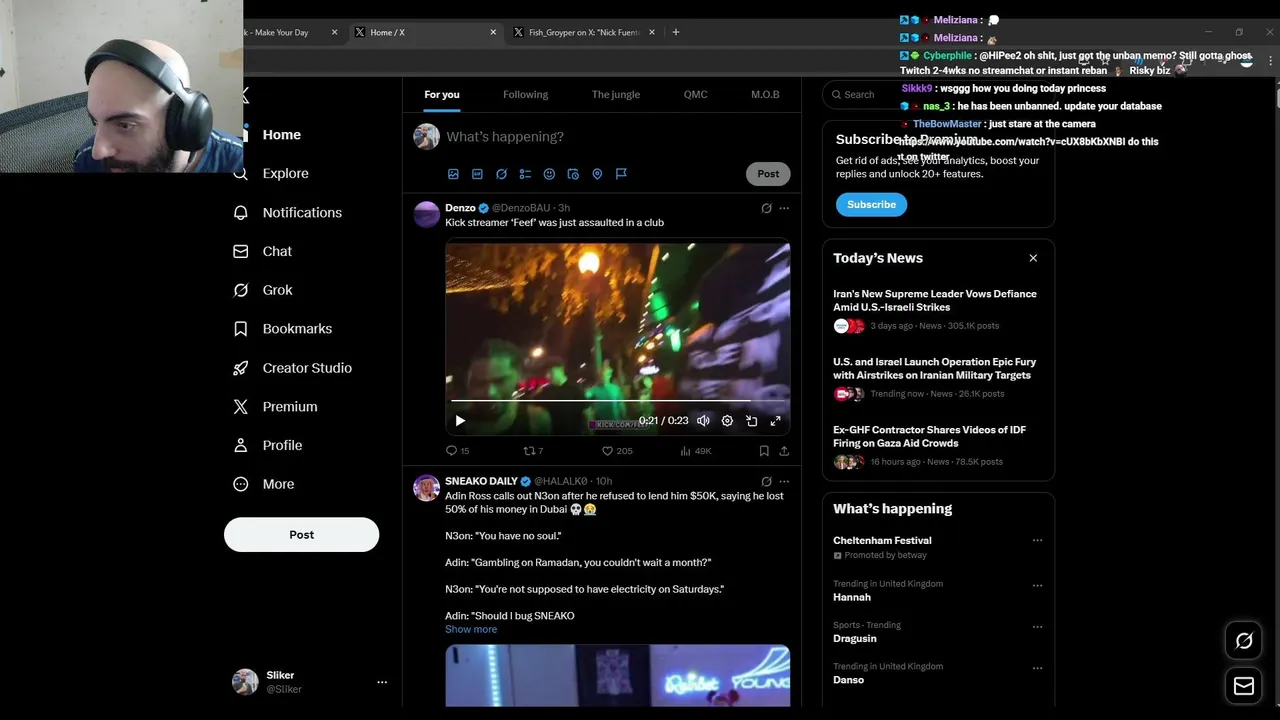The image size is (1280, 720).
Task: Play the Feef club video
Action: tap(460, 421)
